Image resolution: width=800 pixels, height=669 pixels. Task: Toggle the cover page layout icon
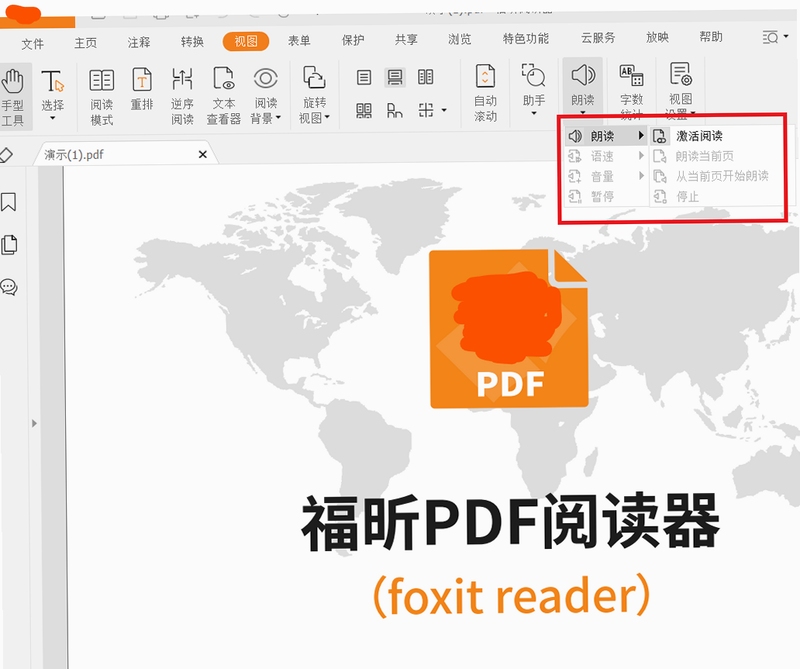[x=394, y=110]
